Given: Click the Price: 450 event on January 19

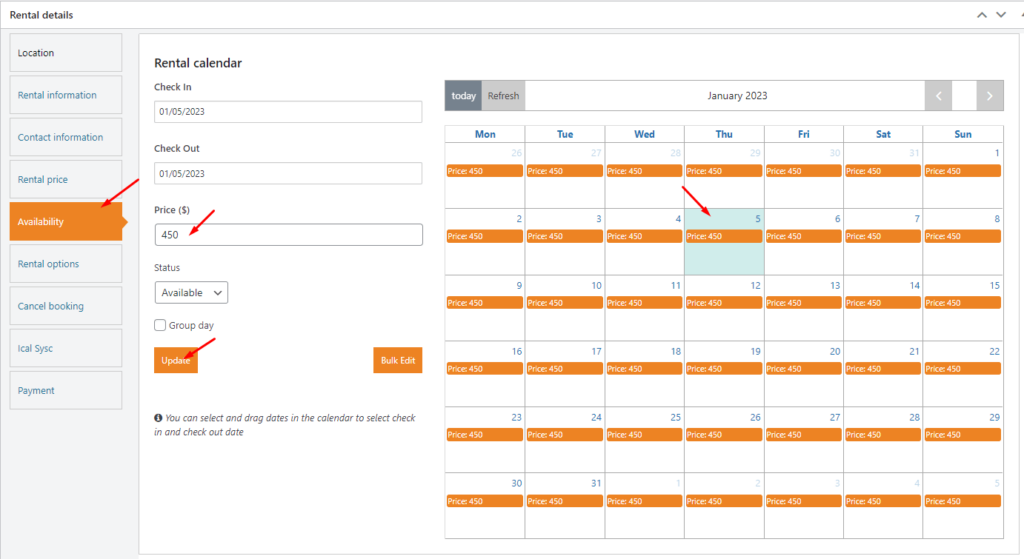Looking at the screenshot, I should (x=724, y=369).
